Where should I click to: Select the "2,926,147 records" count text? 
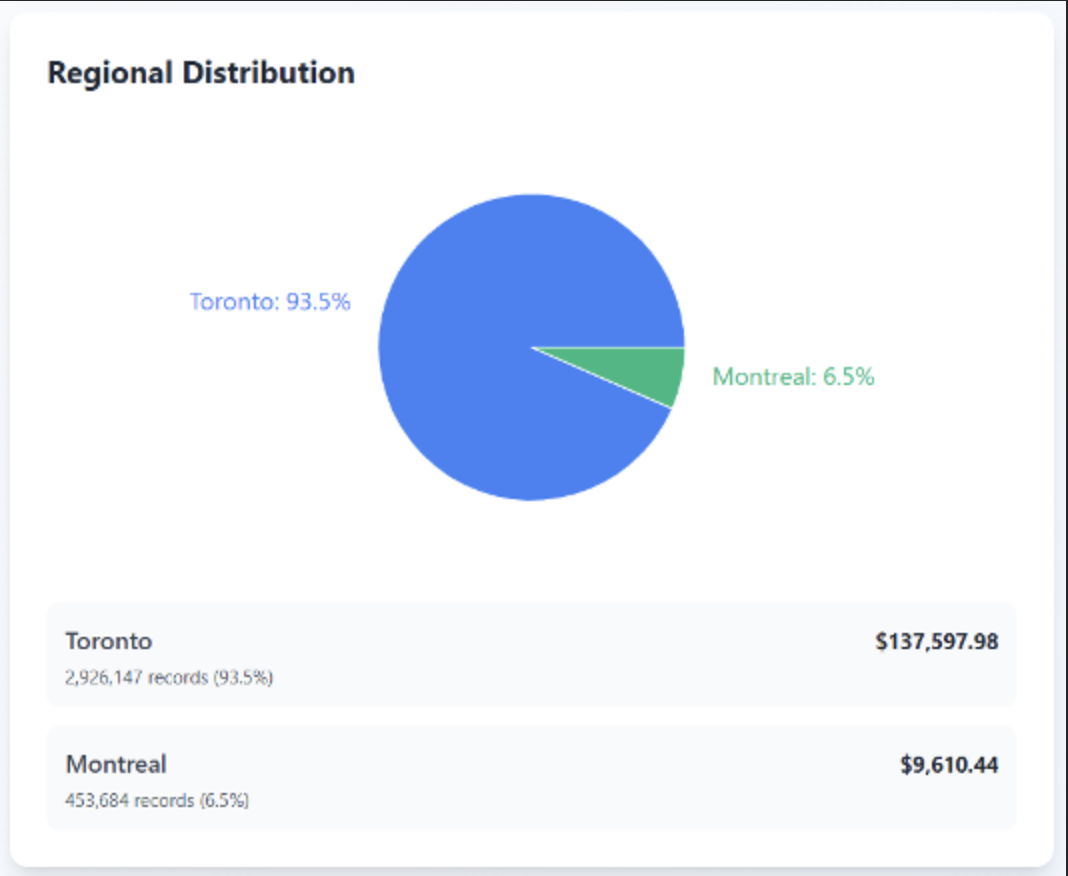pos(136,677)
